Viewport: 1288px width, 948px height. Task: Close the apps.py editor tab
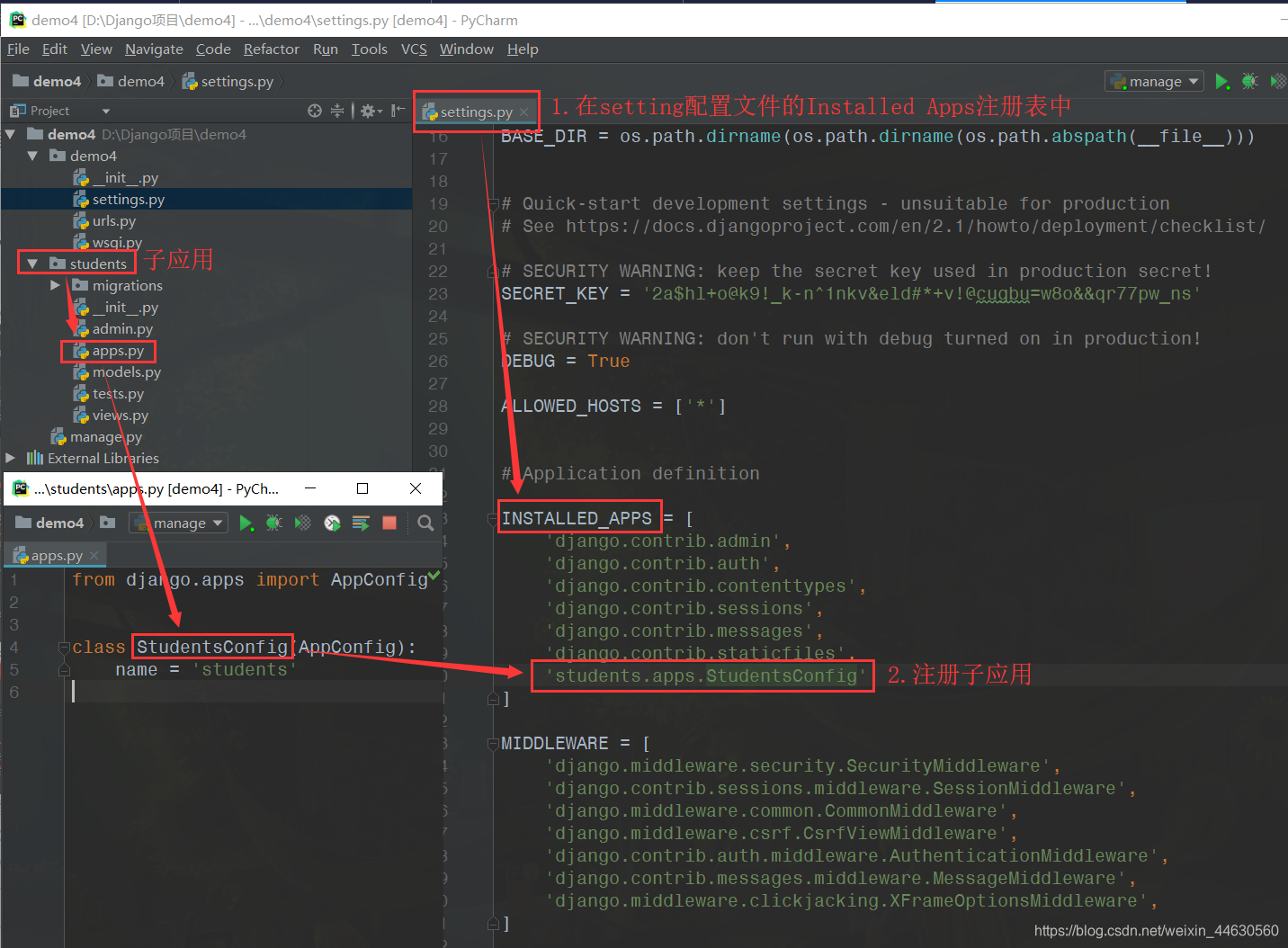94,556
